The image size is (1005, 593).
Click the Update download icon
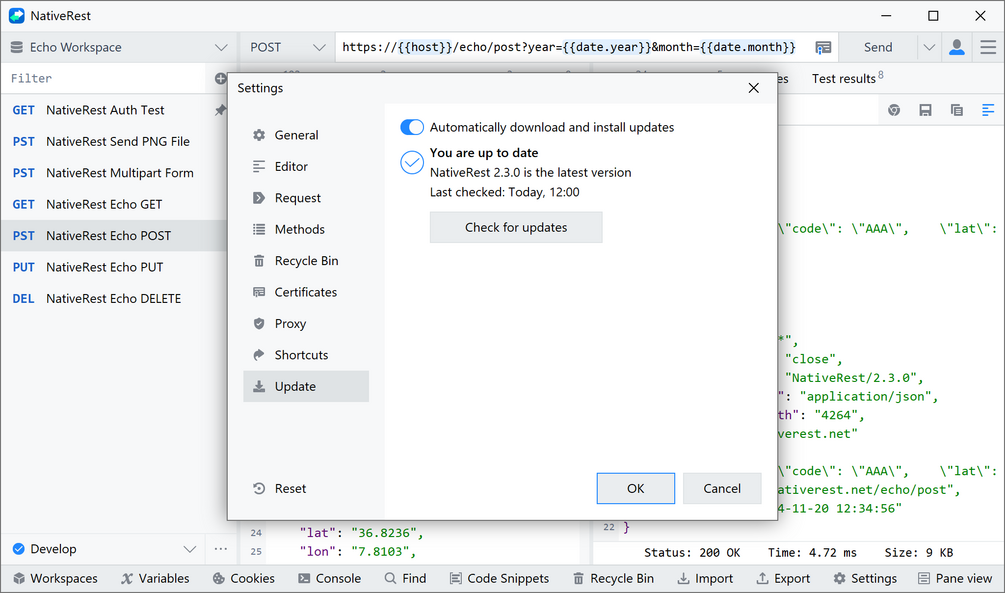(x=259, y=387)
